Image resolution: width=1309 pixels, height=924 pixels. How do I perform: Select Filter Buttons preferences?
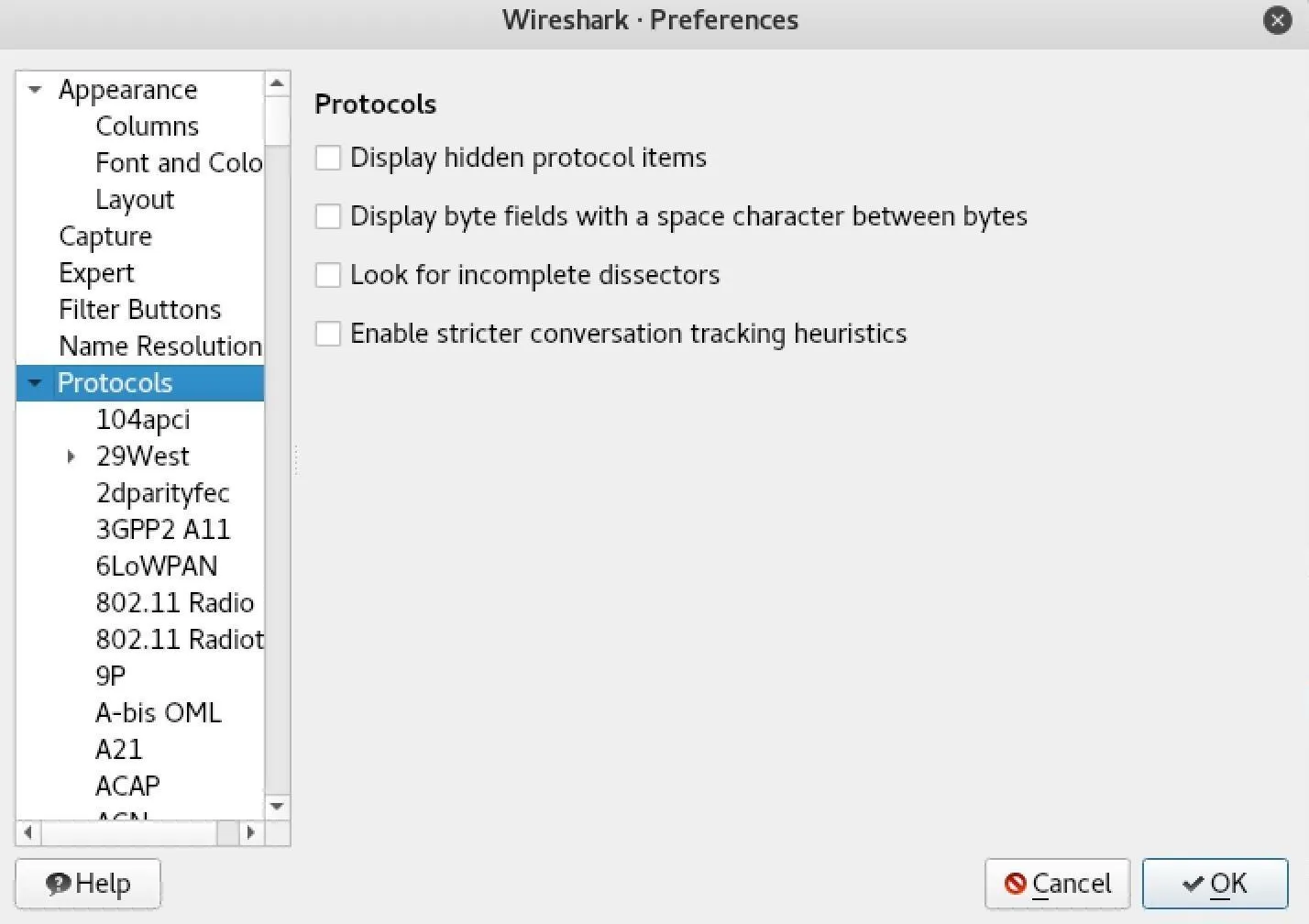(139, 310)
